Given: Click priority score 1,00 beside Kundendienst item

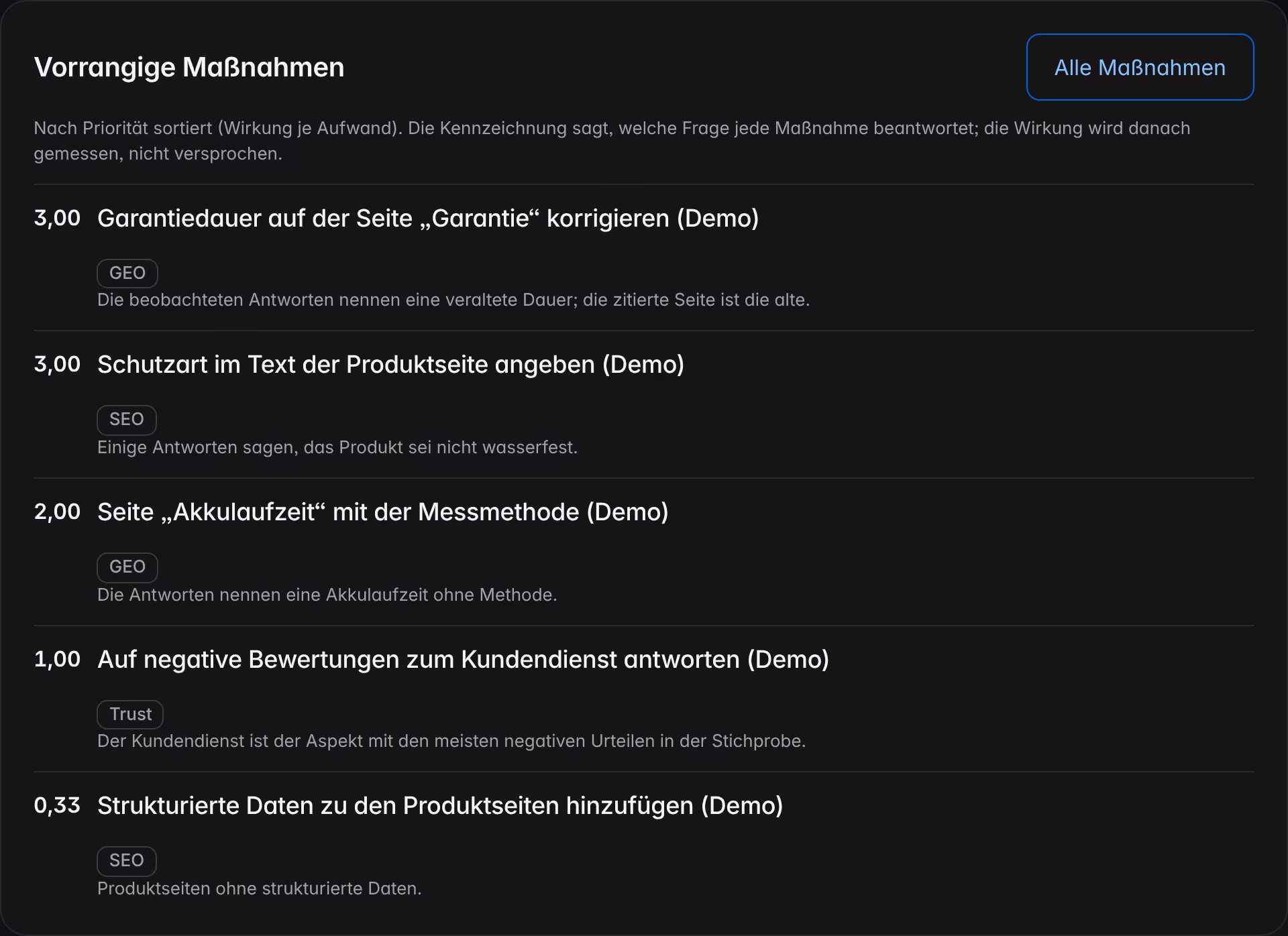Looking at the screenshot, I should click(x=57, y=660).
